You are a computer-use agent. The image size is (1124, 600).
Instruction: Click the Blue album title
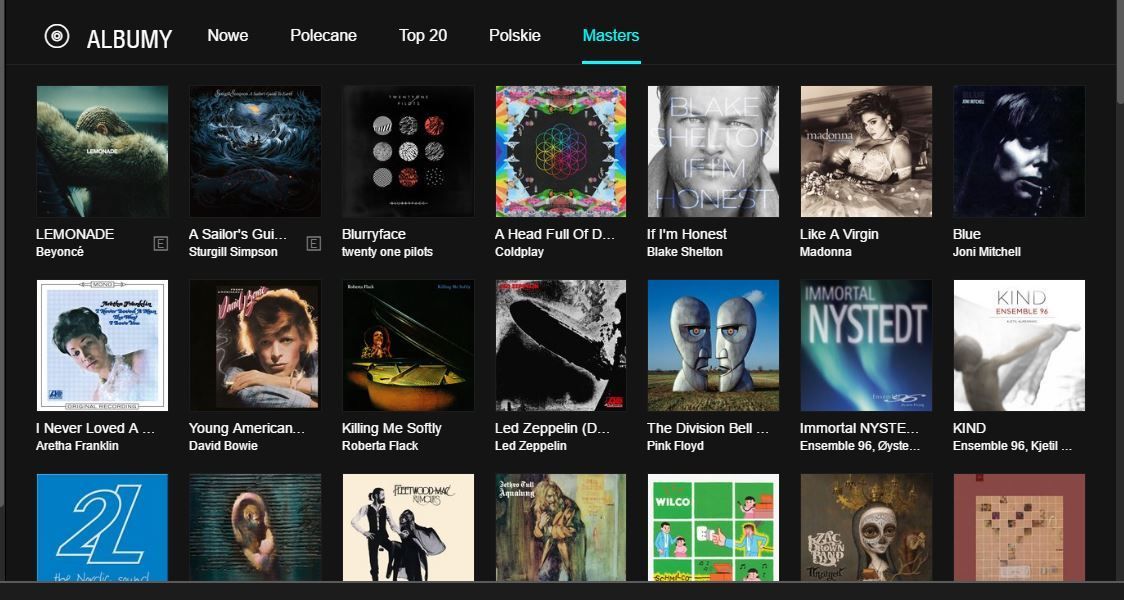click(966, 234)
